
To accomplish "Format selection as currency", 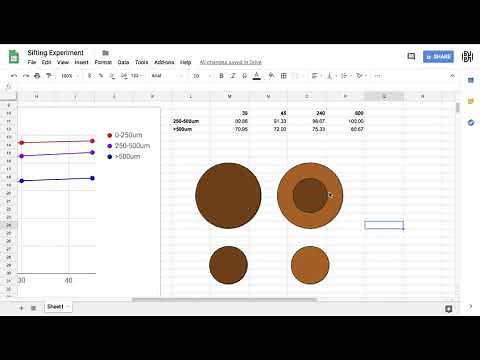I will 89,76.
